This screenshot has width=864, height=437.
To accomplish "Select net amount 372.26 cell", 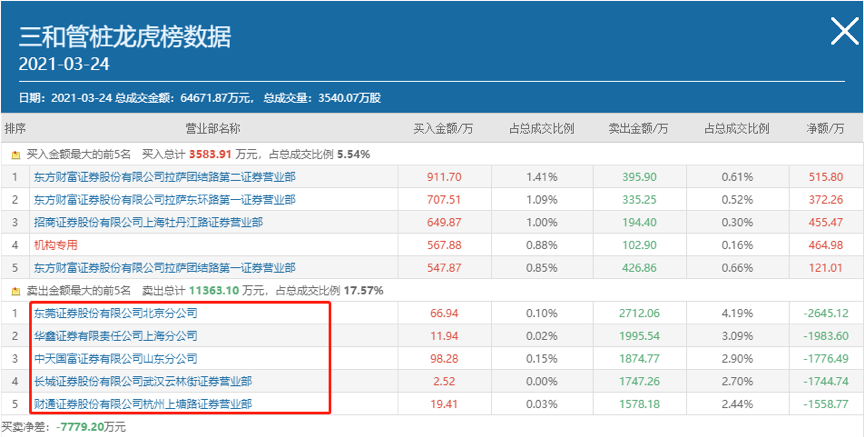I will coord(825,200).
